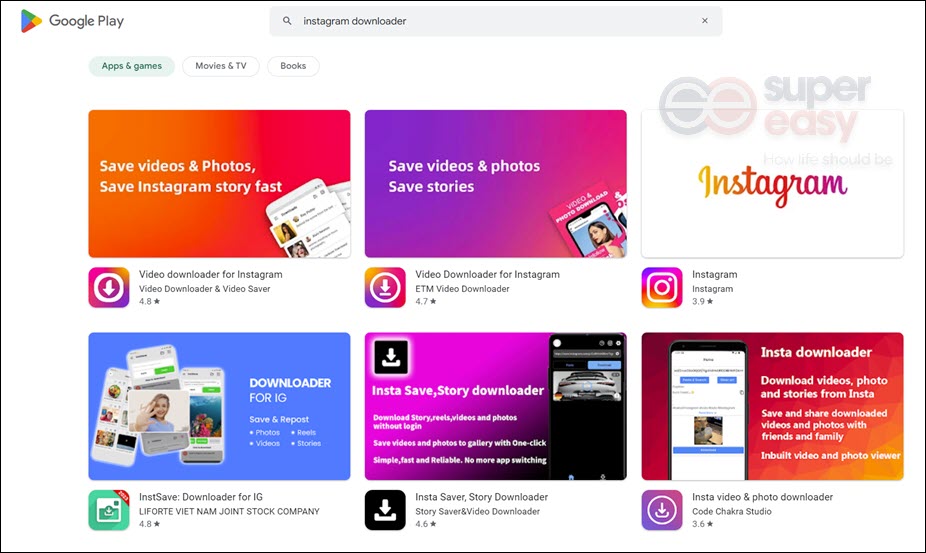Click the 3.6 star rating text
This screenshot has width=926, height=553.
pyautogui.click(x=702, y=524)
